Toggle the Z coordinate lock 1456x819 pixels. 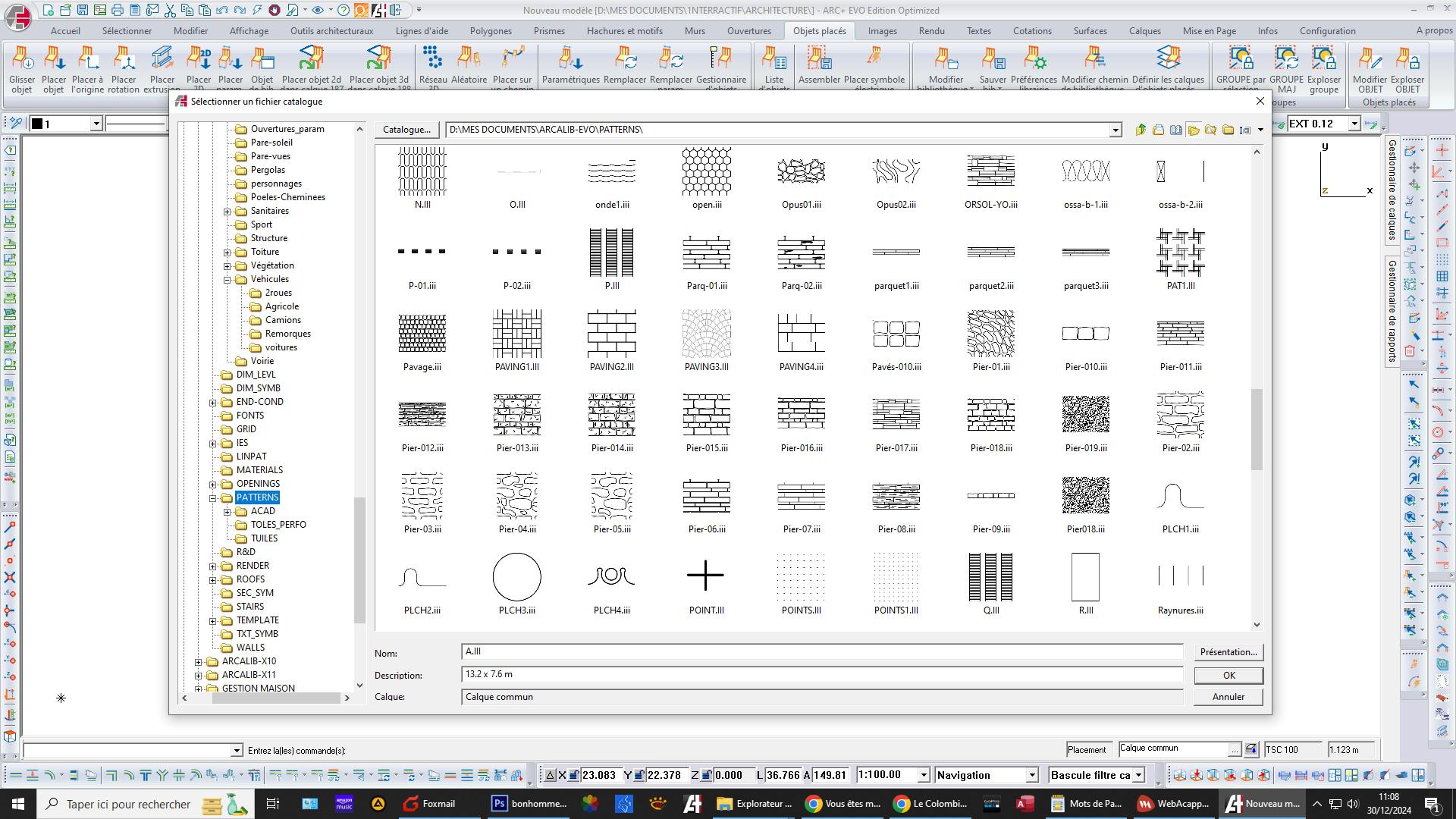point(706,775)
